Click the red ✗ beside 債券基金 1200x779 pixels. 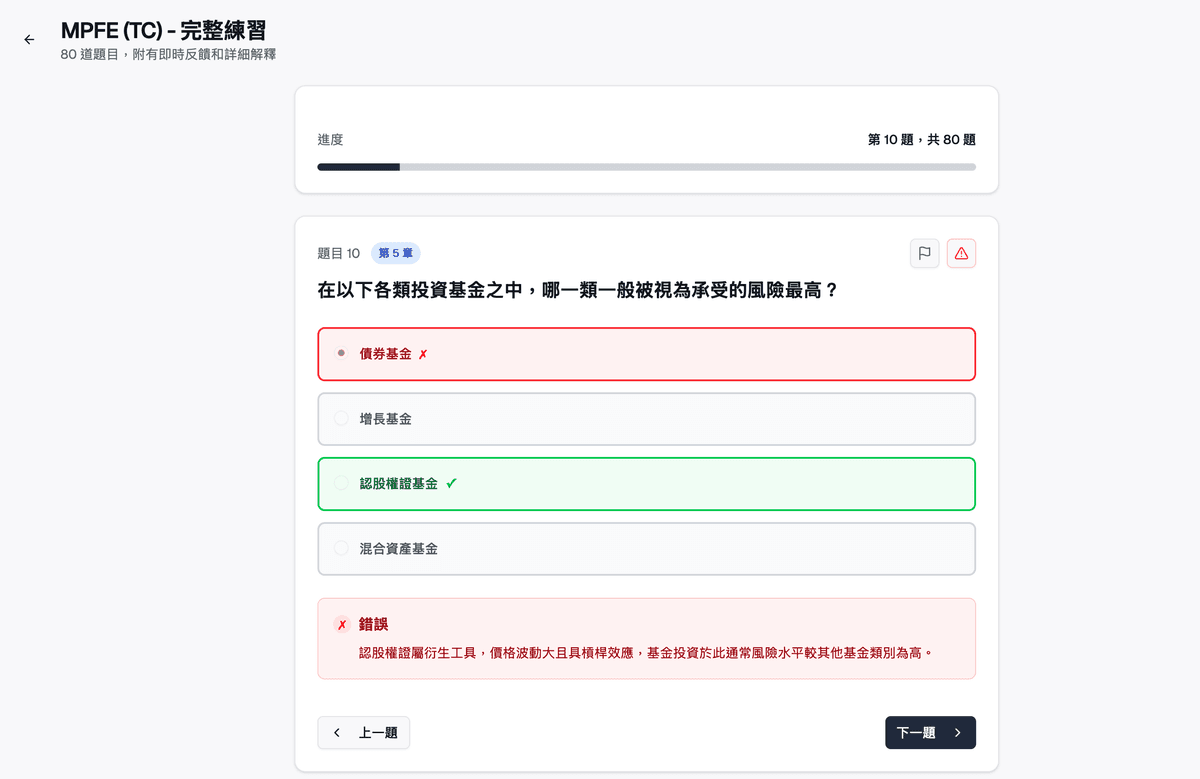(422, 354)
